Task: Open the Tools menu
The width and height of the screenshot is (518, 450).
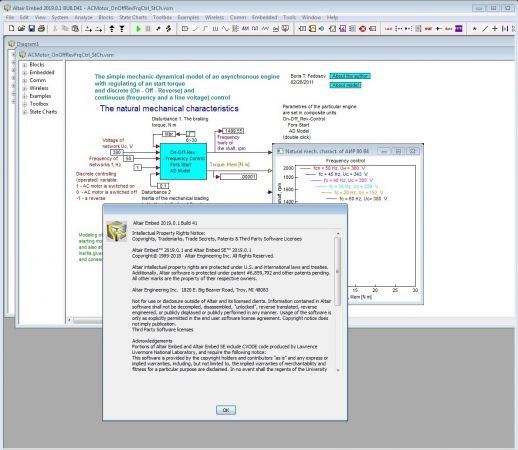Action: 289,17
